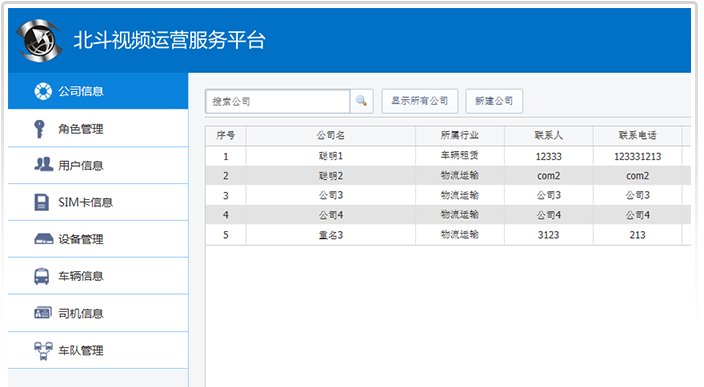Click phone cell 123331213
Screen dimensions: 704x387
click(638, 156)
